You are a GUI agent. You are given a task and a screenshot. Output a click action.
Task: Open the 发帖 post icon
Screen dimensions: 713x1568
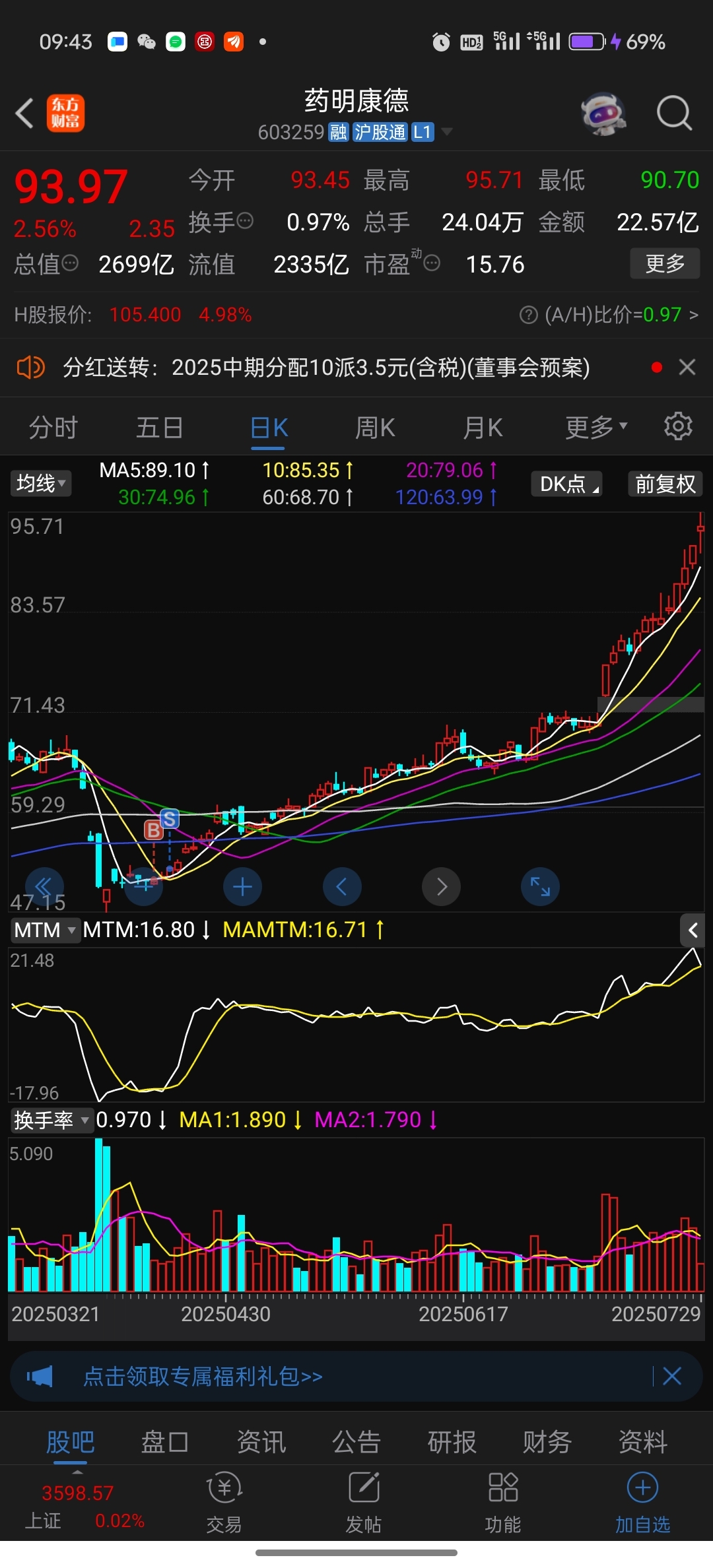coord(364,1502)
